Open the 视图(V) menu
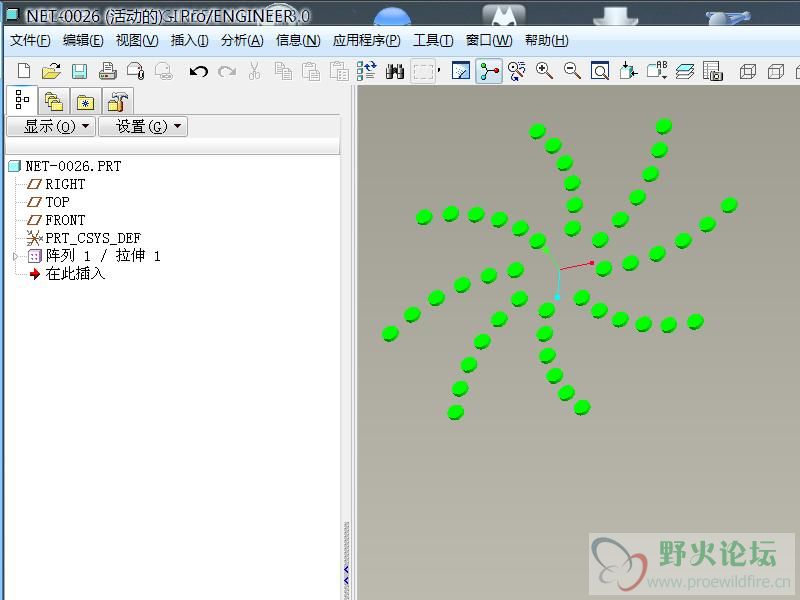Image resolution: width=800 pixels, height=600 pixels. point(137,40)
